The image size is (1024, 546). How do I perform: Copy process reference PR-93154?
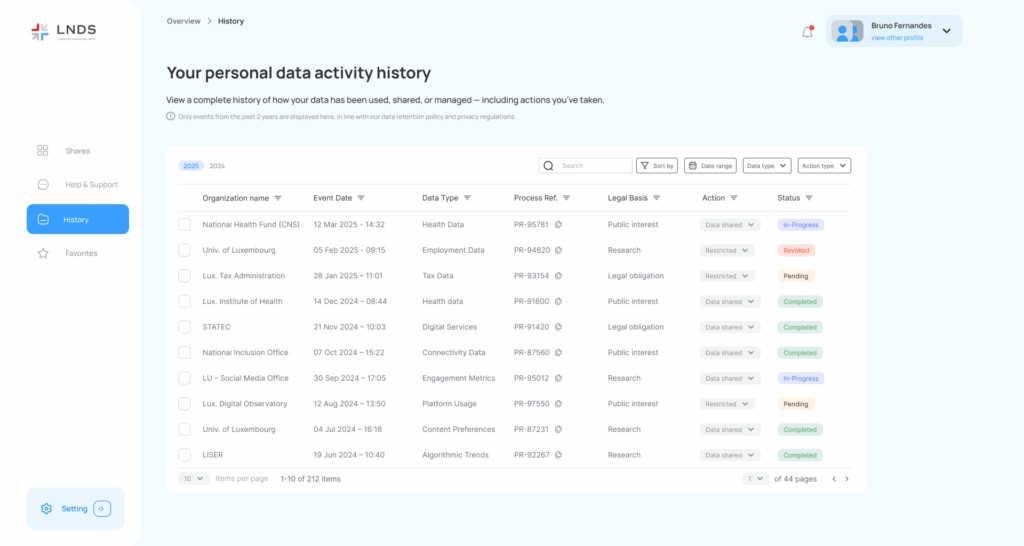tap(558, 276)
